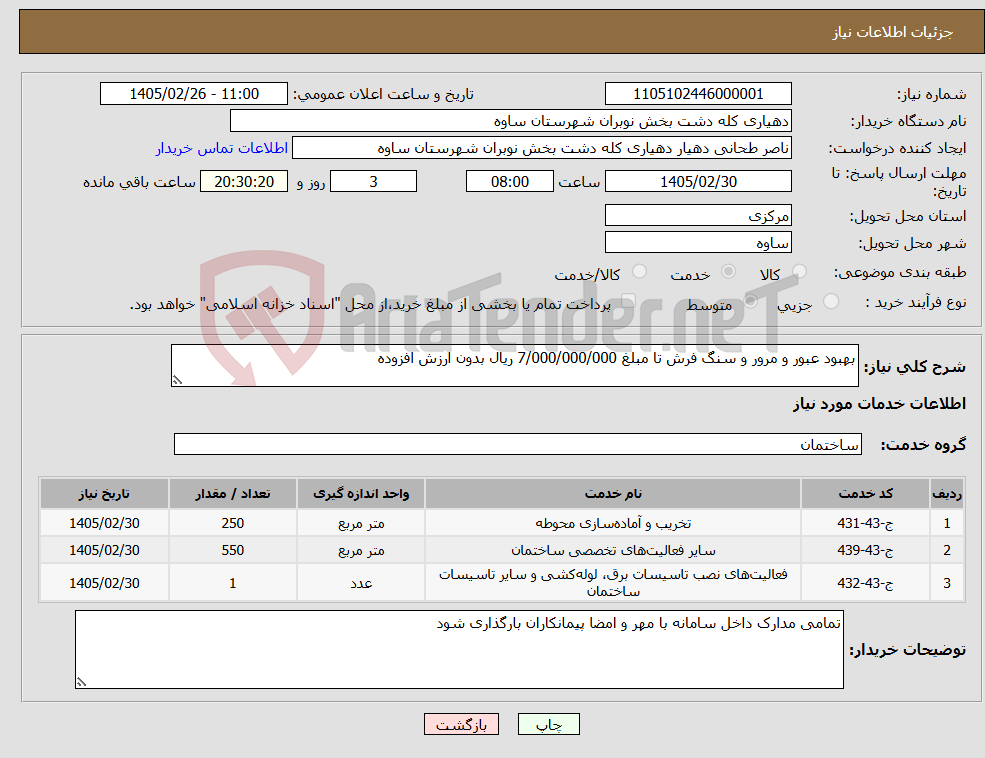
Task: Click the تاریخ نیاز column header
Action: (104, 494)
